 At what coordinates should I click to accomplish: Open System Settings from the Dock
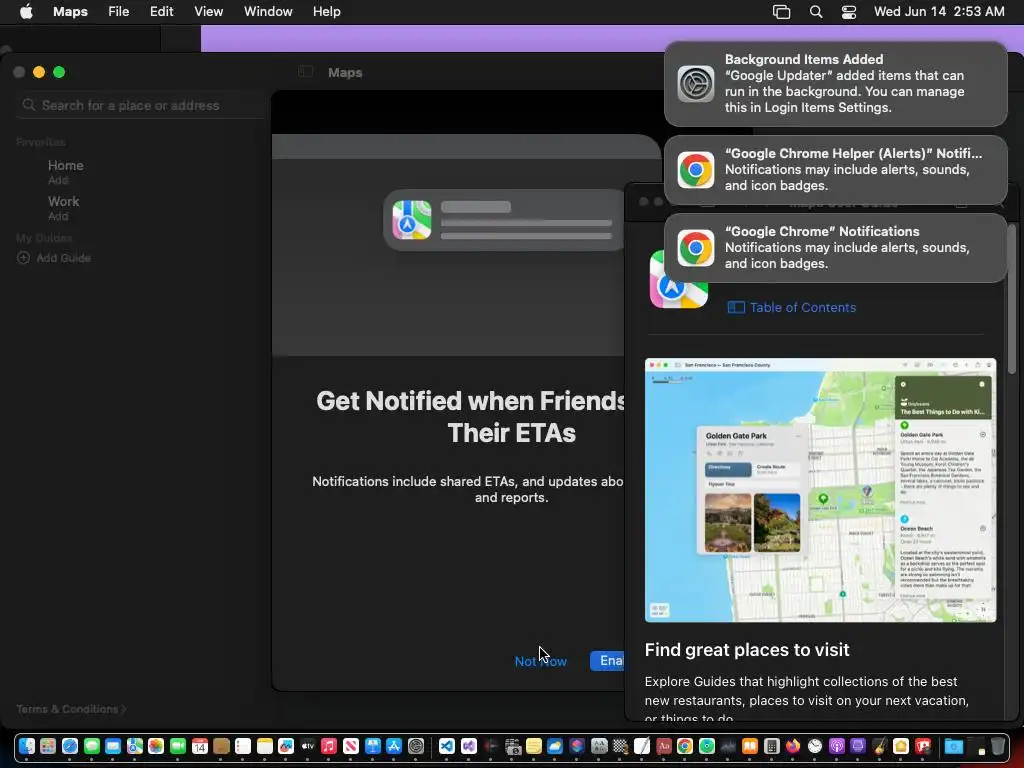coord(416,746)
